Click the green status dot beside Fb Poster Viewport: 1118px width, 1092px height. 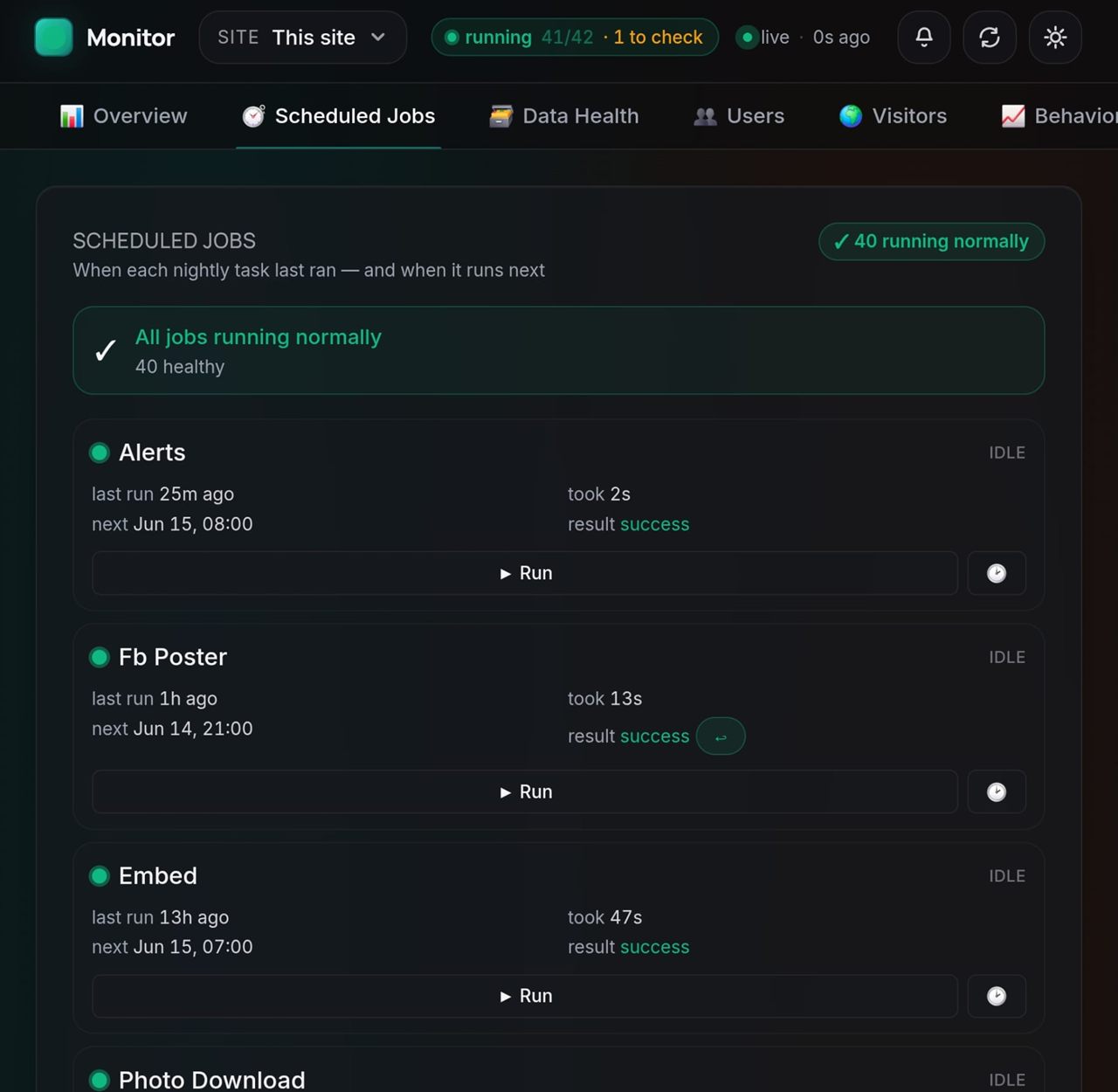[100, 657]
